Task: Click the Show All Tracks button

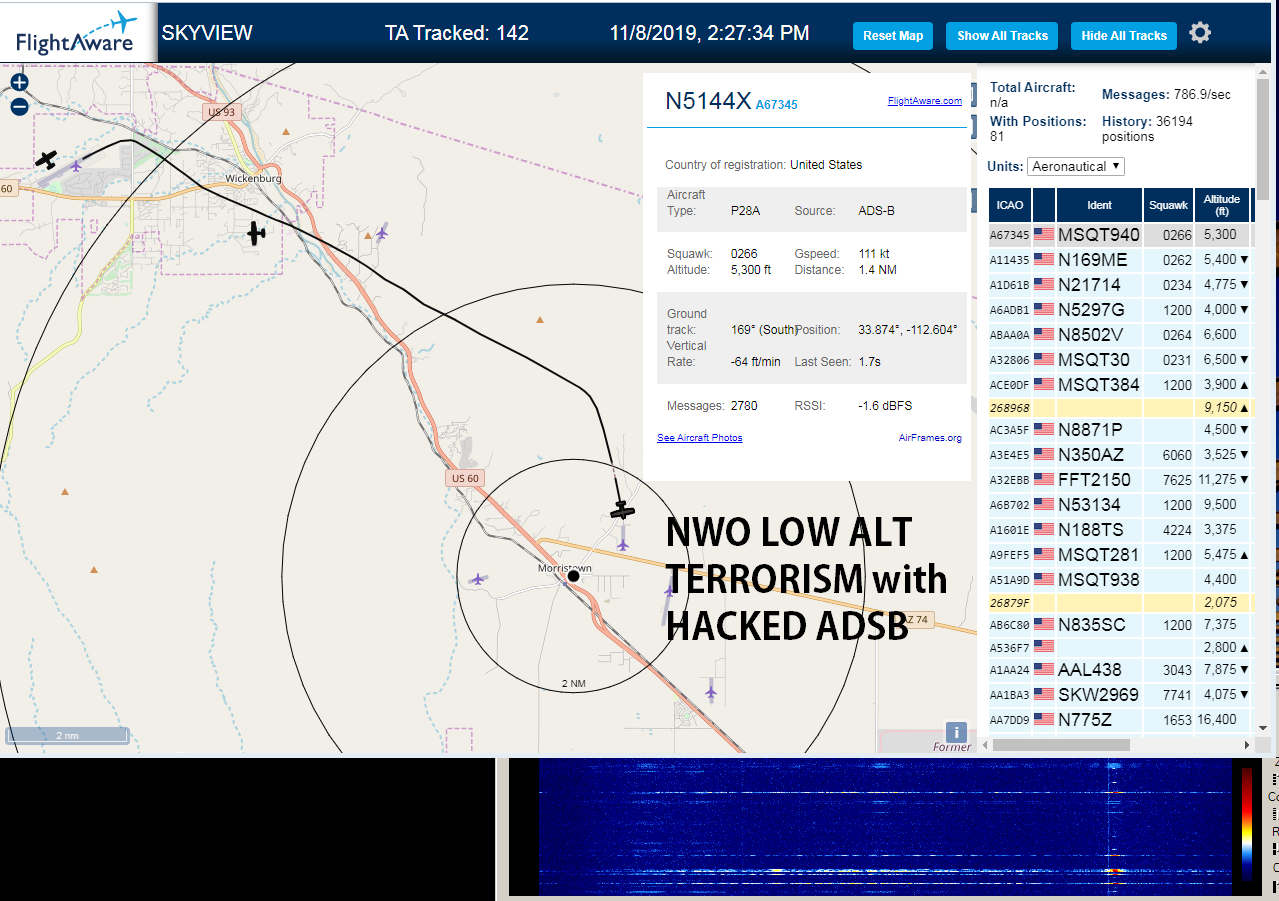Action: (1002, 36)
